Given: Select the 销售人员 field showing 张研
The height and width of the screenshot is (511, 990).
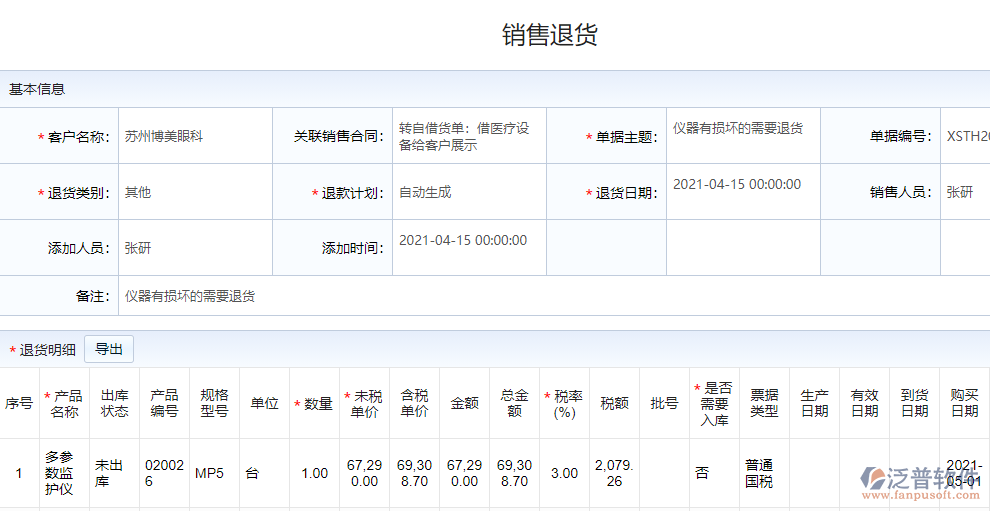Looking at the screenshot, I should pyautogui.click(x=960, y=193).
